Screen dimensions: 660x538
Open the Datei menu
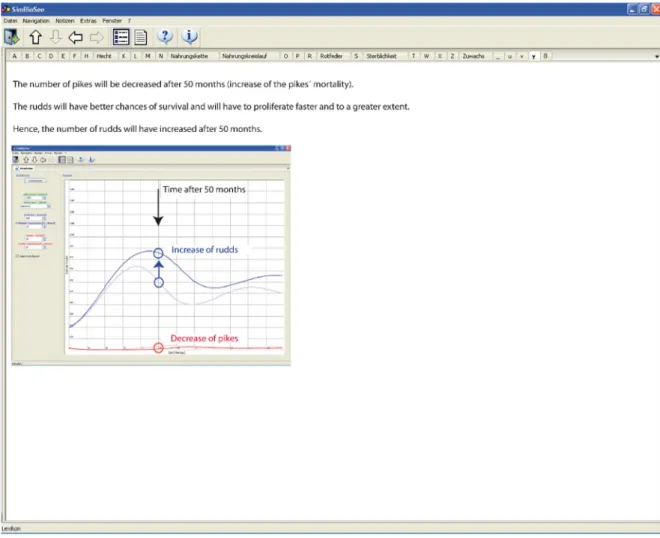pyautogui.click(x=11, y=21)
